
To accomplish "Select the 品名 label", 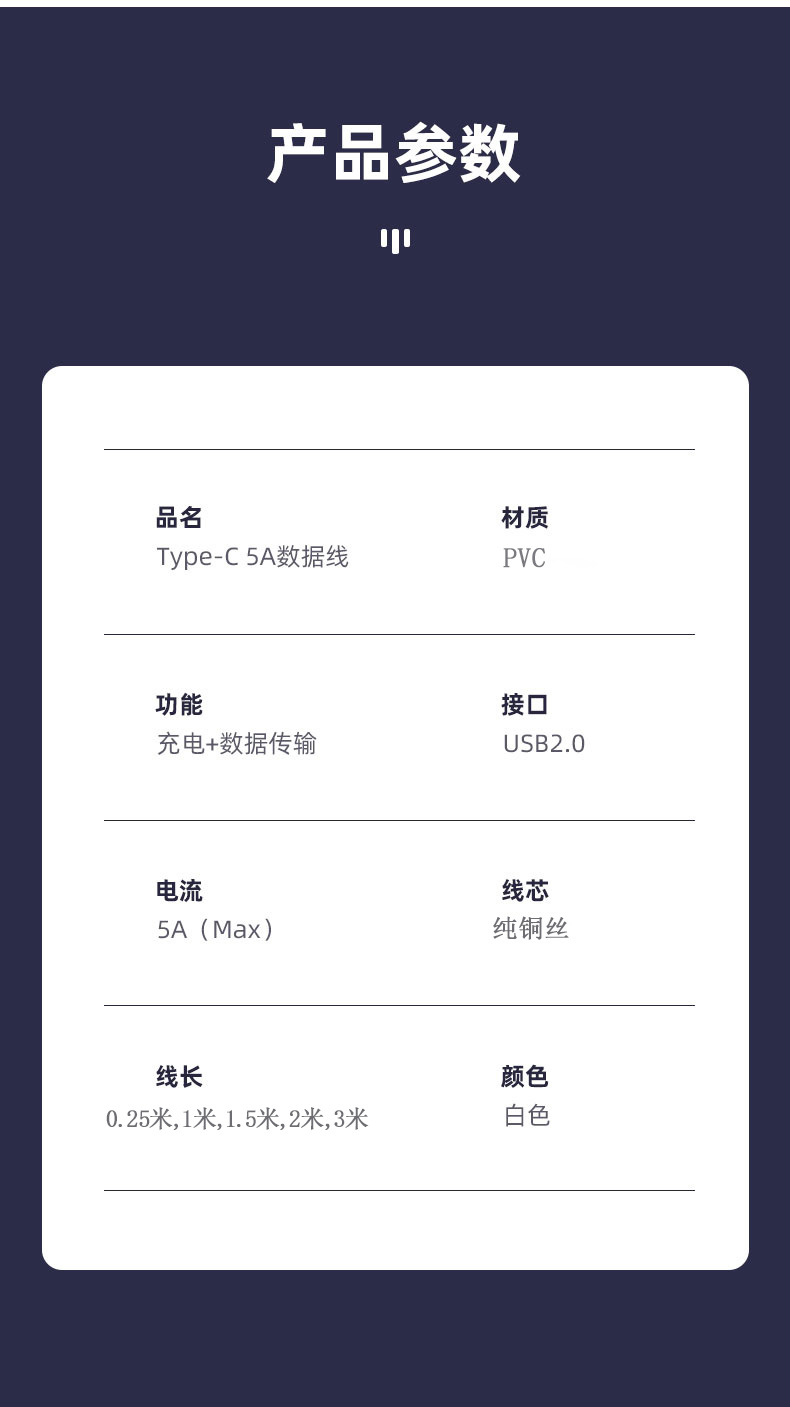I will tap(179, 518).
